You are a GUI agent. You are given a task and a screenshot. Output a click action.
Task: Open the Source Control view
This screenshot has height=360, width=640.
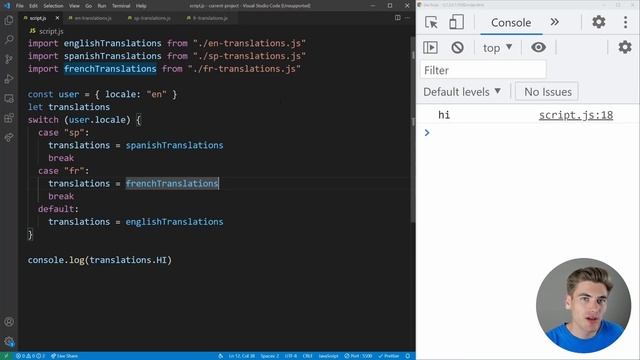click(9, 59)
